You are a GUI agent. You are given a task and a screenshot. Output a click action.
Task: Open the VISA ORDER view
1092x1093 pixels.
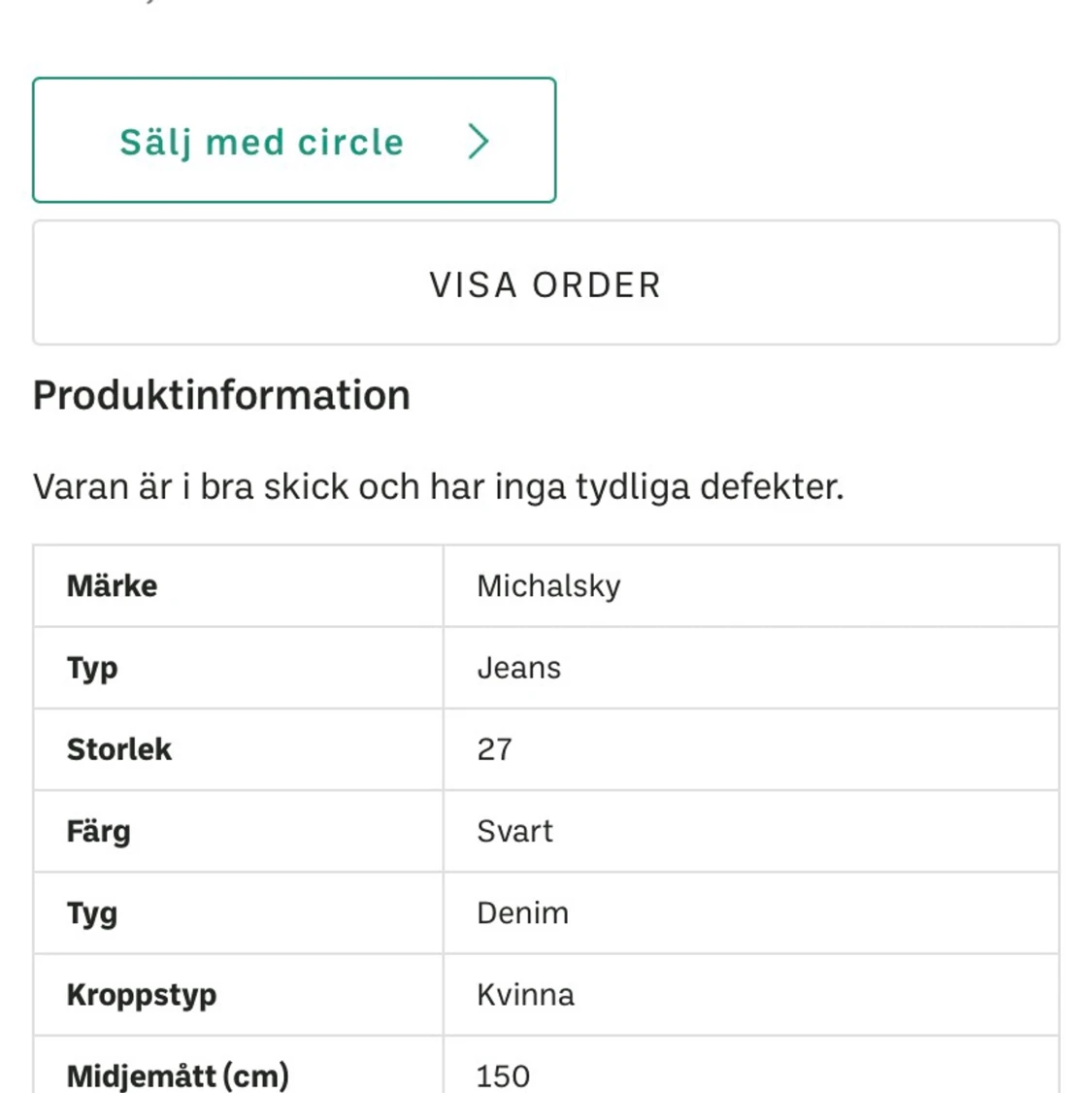click(546, 283)
